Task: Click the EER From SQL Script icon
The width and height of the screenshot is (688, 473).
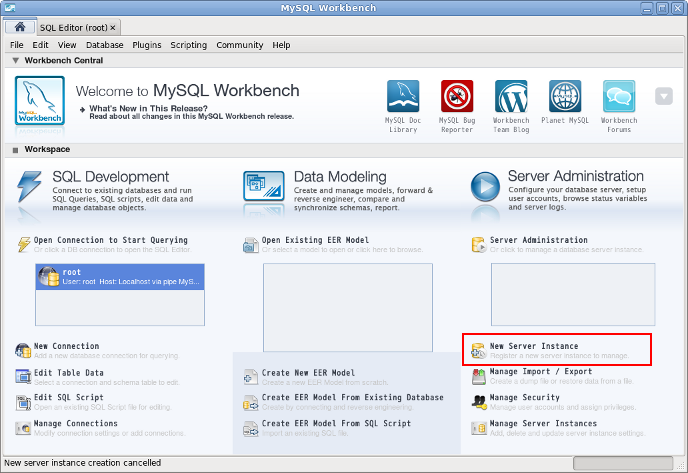Action: pos(251,429)
